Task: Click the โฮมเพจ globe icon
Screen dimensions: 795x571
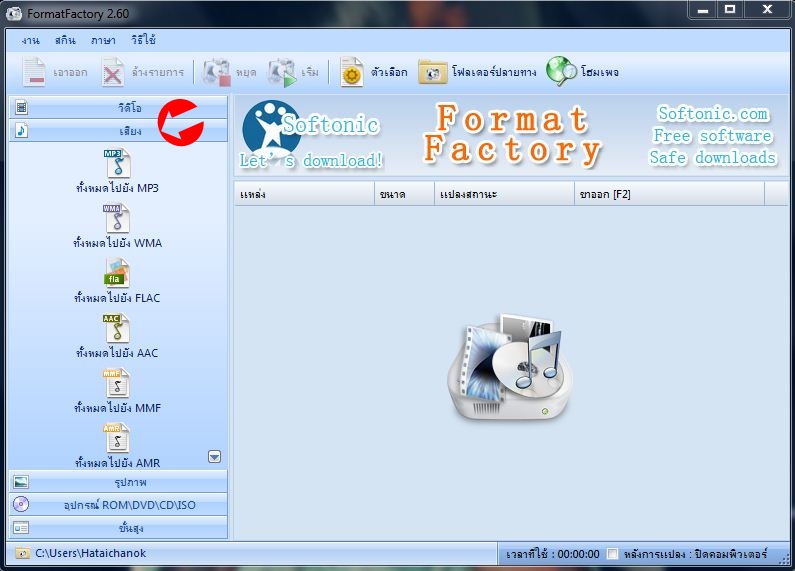Action: pyautogui.click(x=561, y=71)
